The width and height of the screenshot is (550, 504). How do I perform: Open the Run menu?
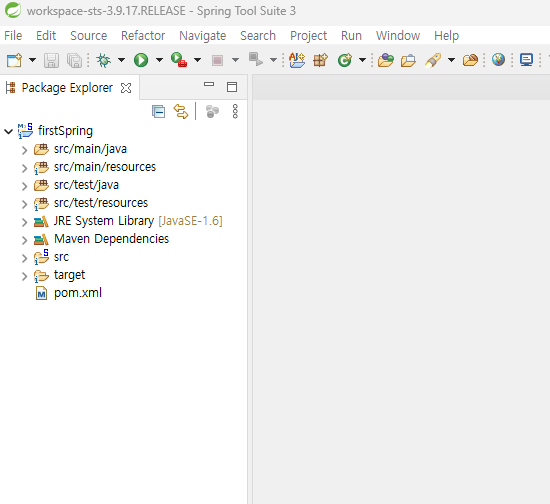pyautogui.click(x=351, y=35)
